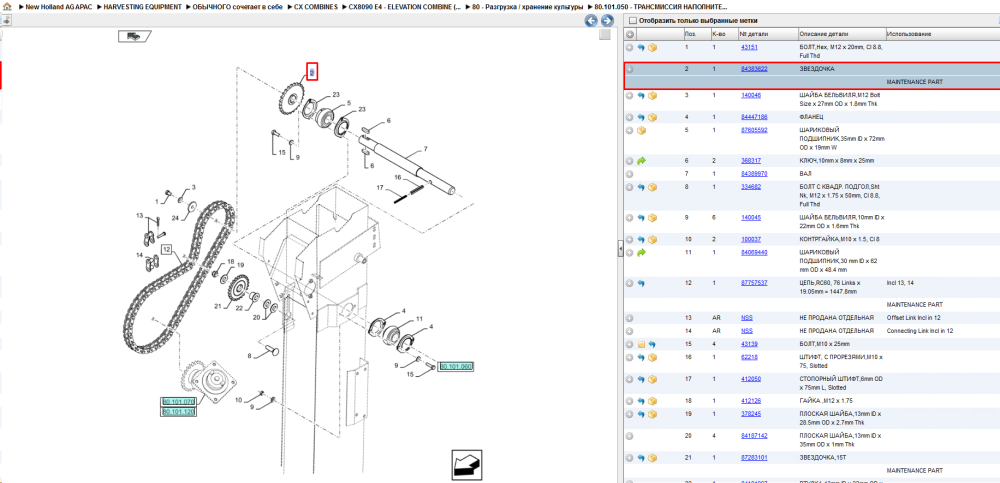
Task: Click box icon for part 334682
Action: click(652, 187)
